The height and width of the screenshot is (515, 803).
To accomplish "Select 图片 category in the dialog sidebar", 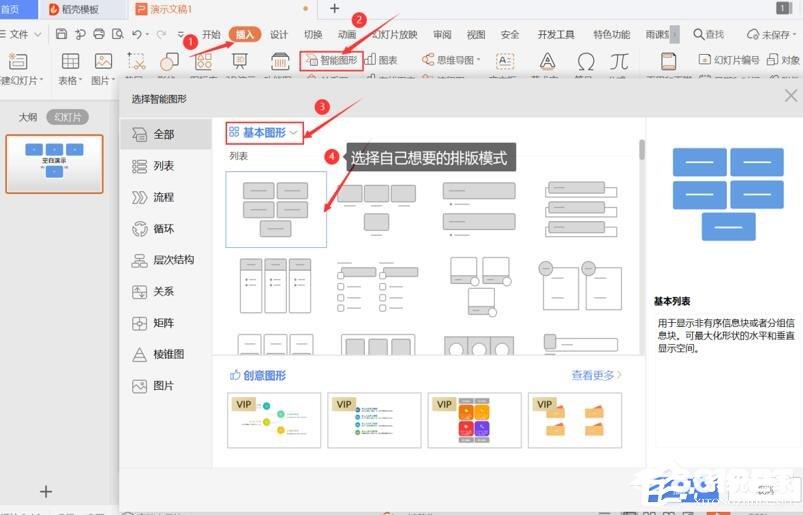I will tap(165, 385).
